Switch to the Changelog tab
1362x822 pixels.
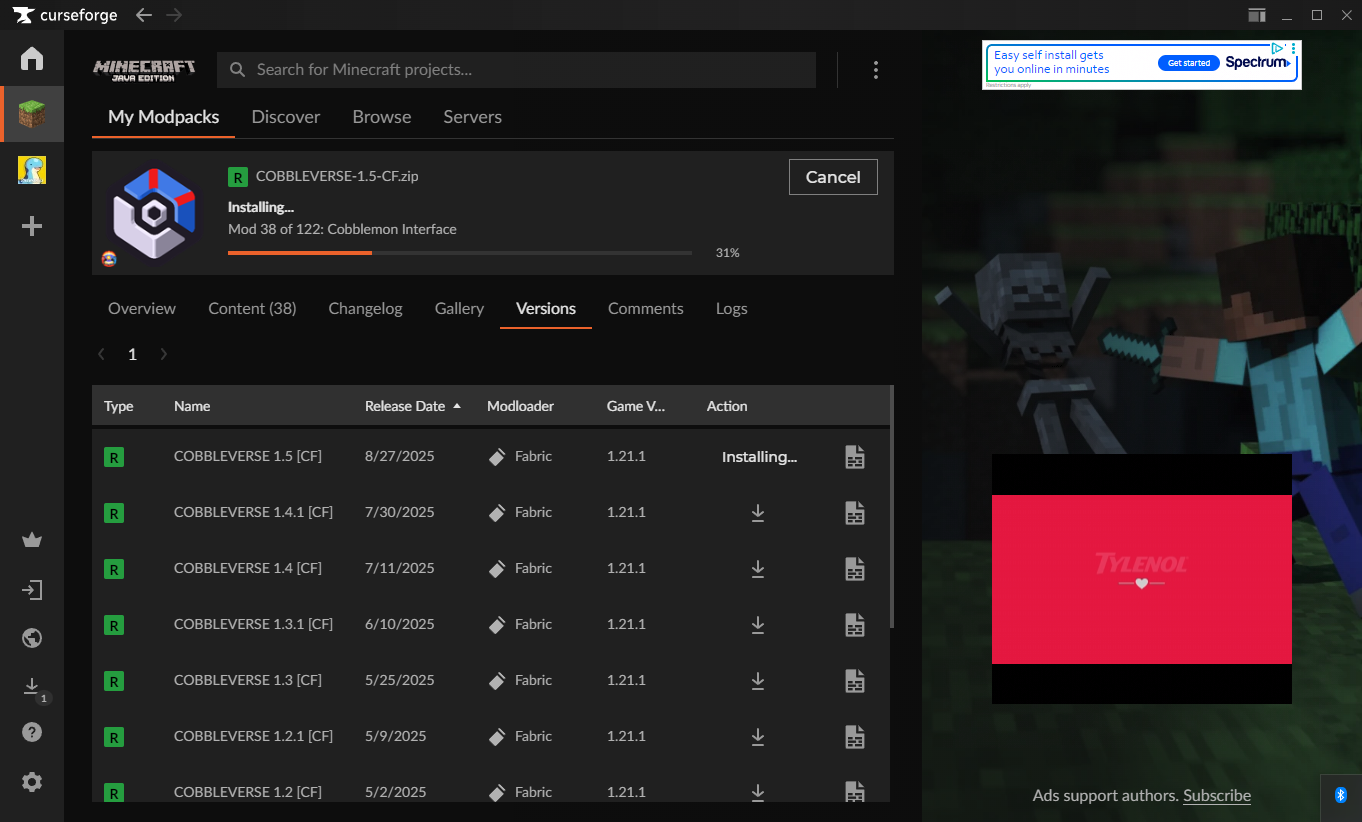(x=365, y=308)
